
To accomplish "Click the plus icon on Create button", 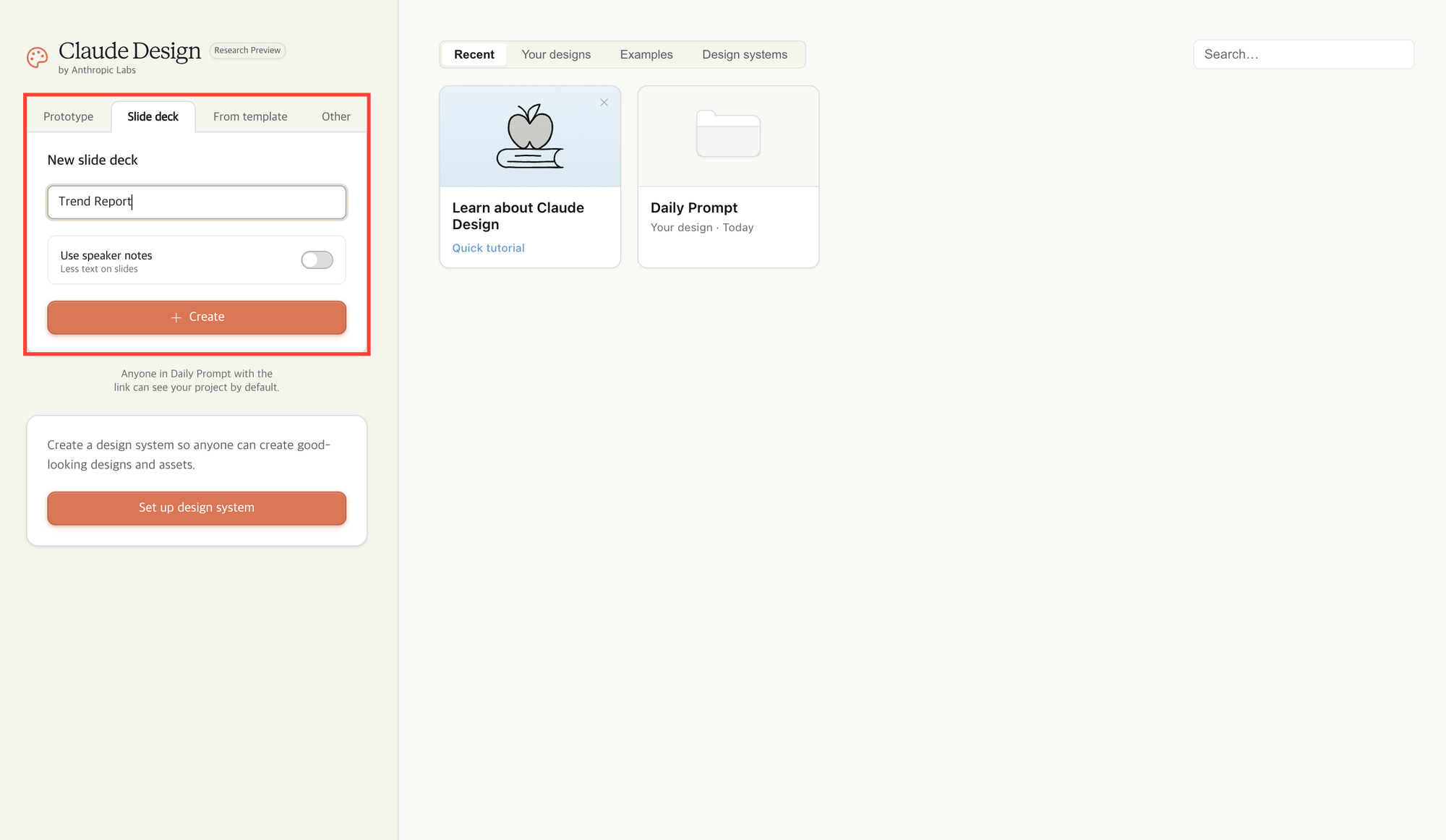I will [x=176, y=317].
